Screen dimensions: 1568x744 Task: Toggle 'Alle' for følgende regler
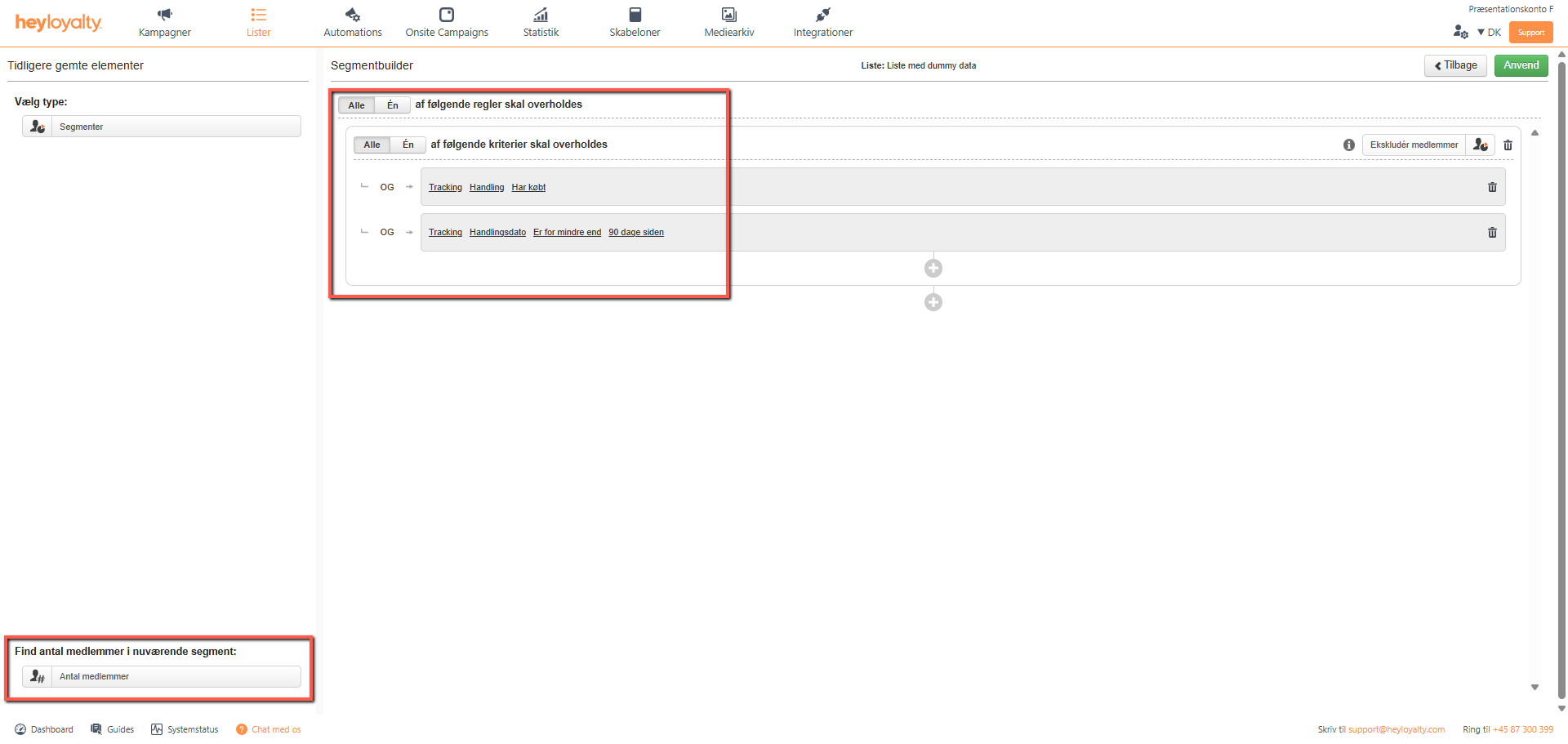coord(356,105)
